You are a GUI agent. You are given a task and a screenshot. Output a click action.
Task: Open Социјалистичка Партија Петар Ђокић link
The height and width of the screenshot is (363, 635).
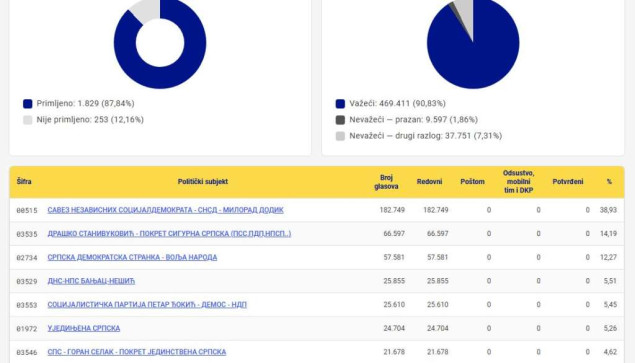click(x=147, y=305)
